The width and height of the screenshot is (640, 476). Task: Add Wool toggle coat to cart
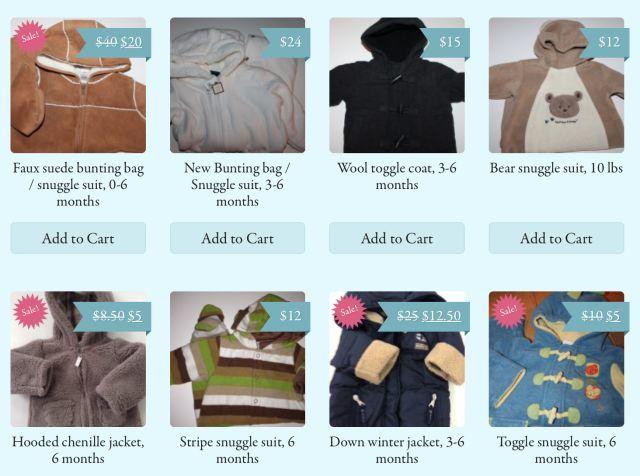point(397,238)
